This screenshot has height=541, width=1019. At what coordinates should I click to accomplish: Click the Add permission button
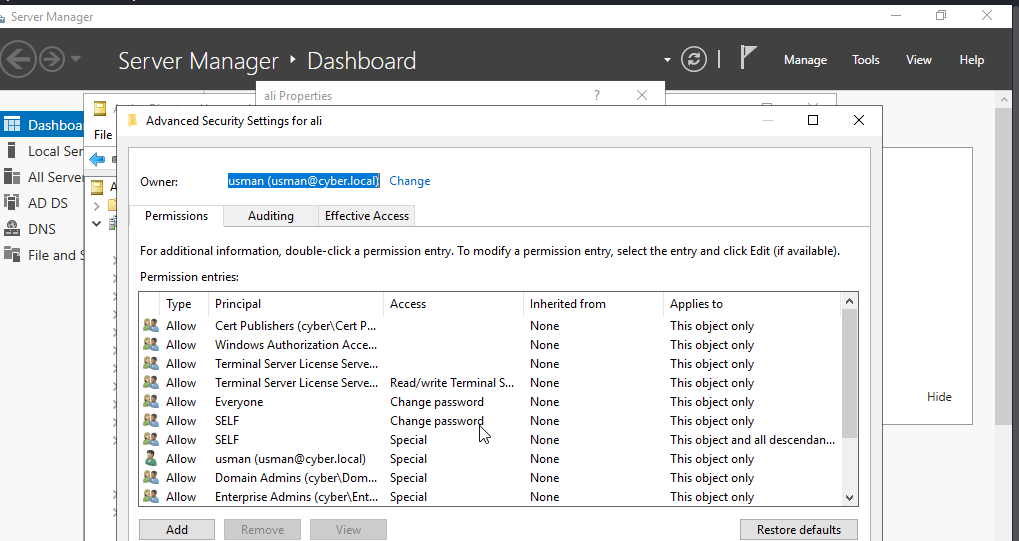click(177, 529)
